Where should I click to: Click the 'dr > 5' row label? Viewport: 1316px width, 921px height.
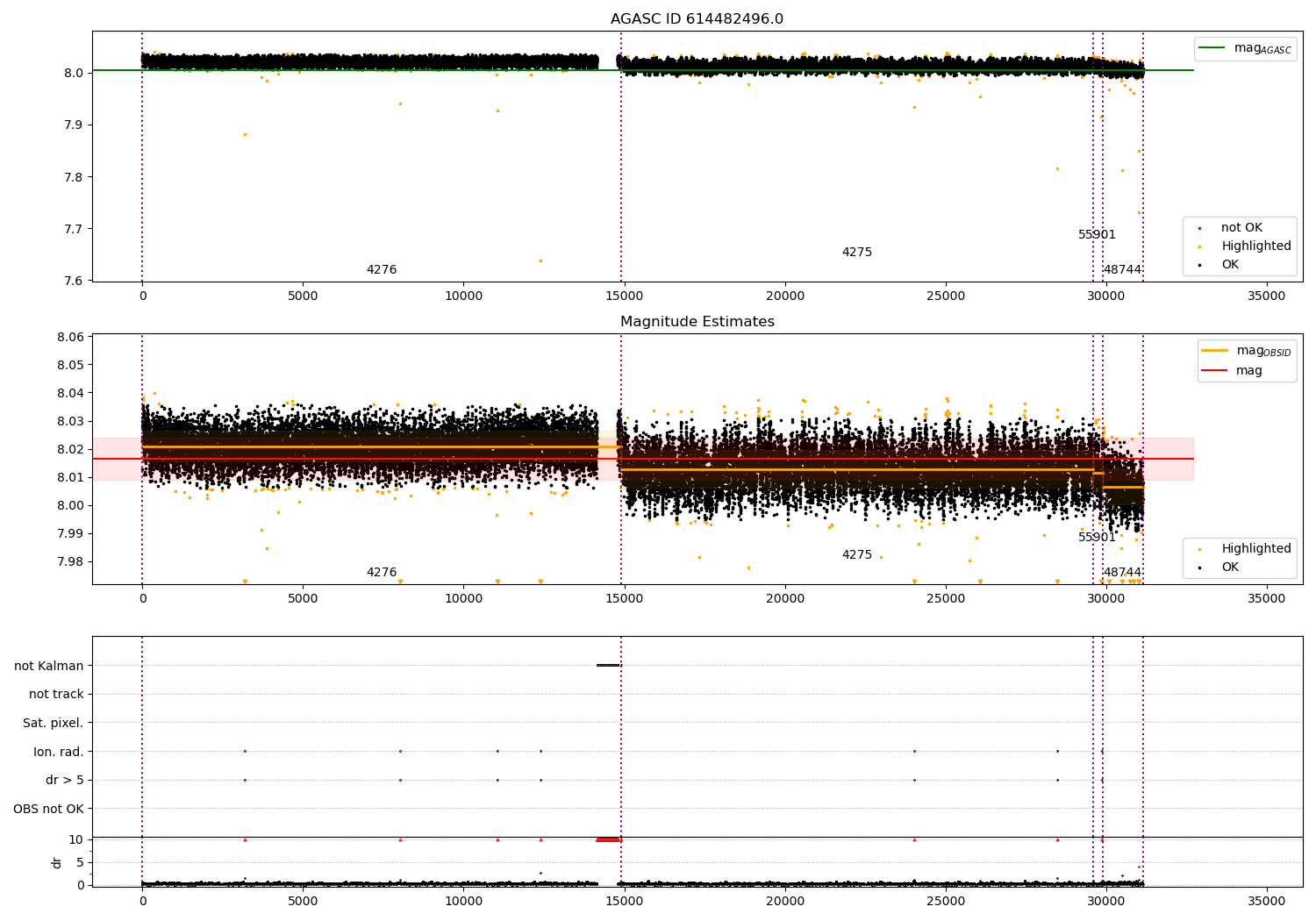(65, 780)
